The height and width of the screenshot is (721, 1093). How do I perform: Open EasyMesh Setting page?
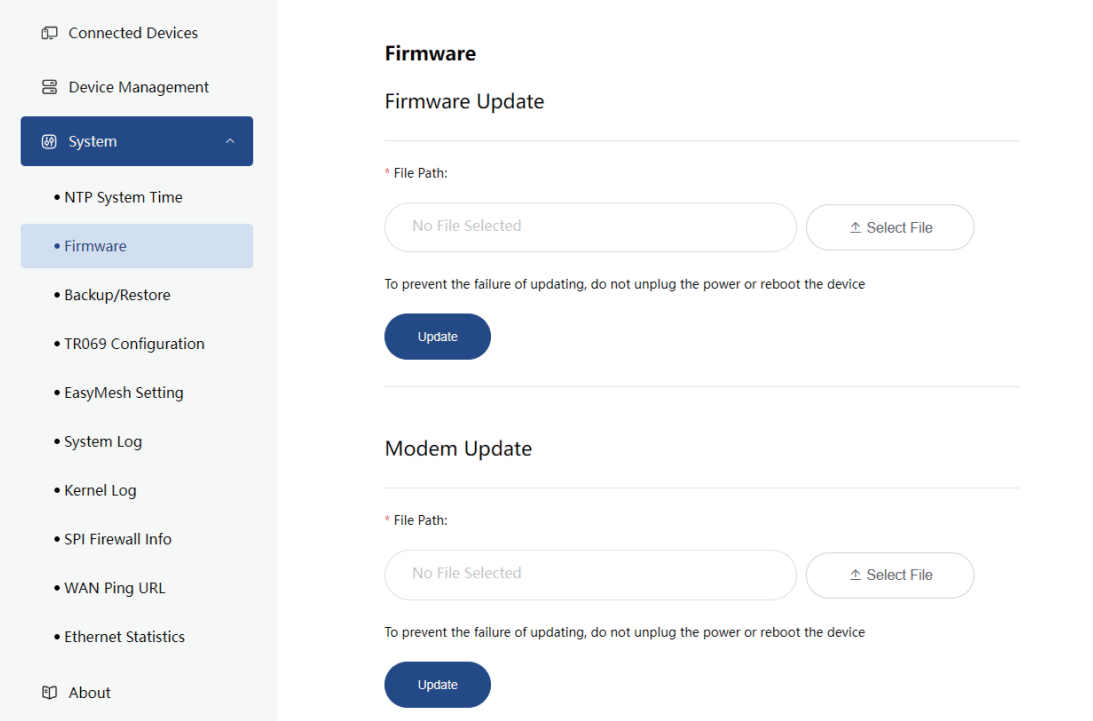(124, 393)
